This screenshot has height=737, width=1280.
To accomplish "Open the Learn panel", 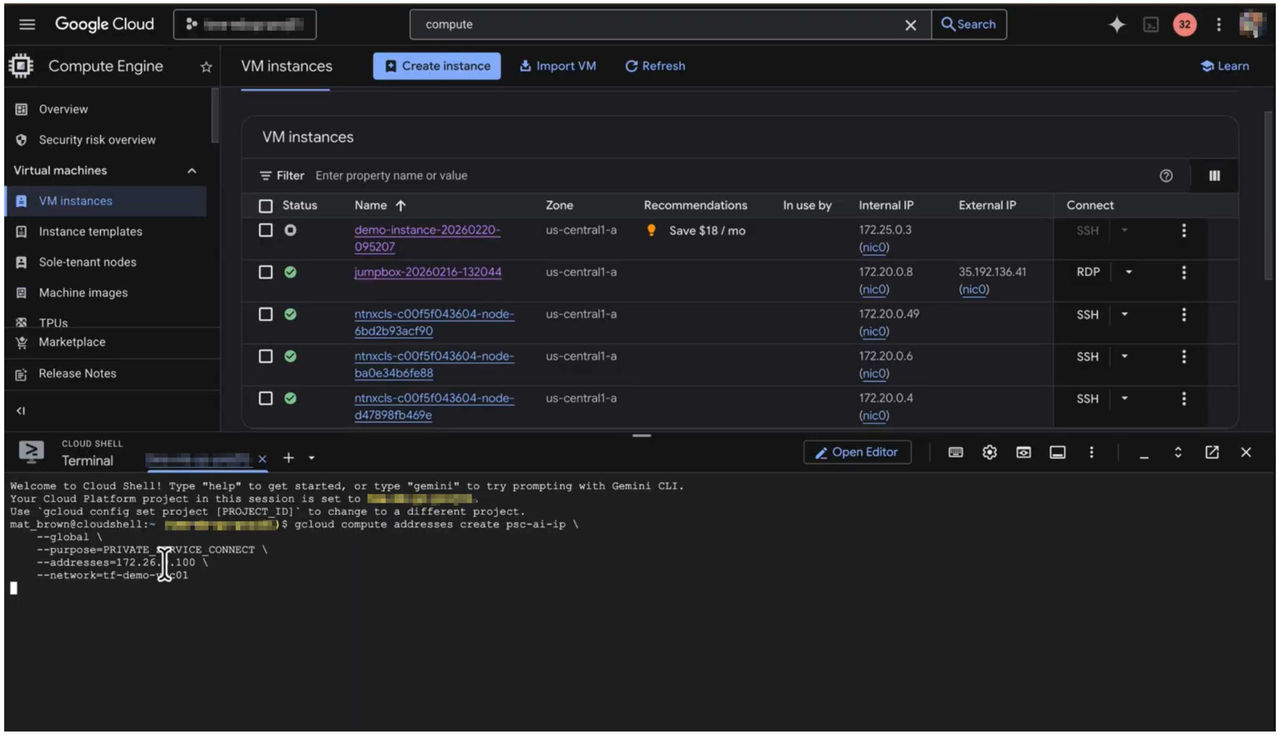I will (x=1225, y=66).
